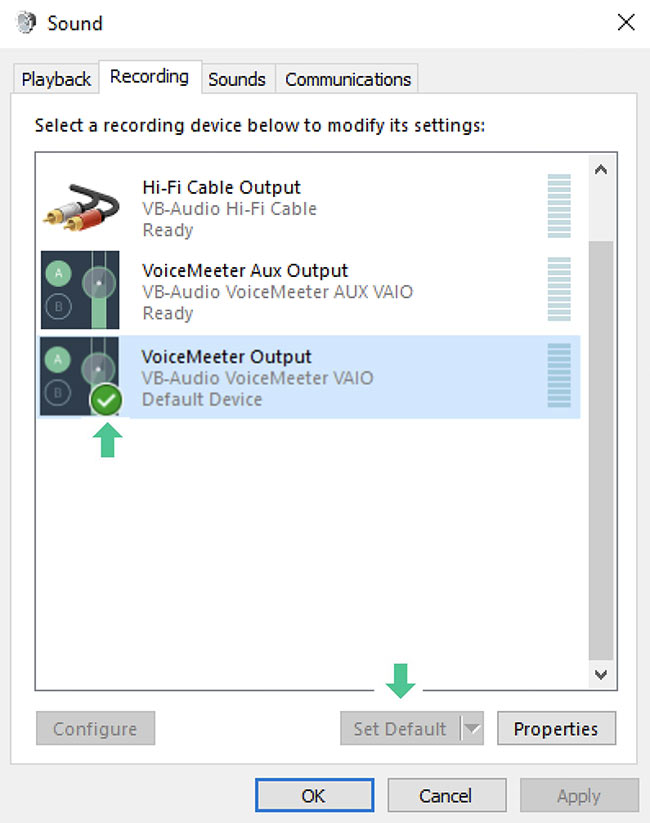Image resolution: width=650 pixels, height=823 pixels.
Task: Open Properties for the selected device
Action: (x=556, y=728)
